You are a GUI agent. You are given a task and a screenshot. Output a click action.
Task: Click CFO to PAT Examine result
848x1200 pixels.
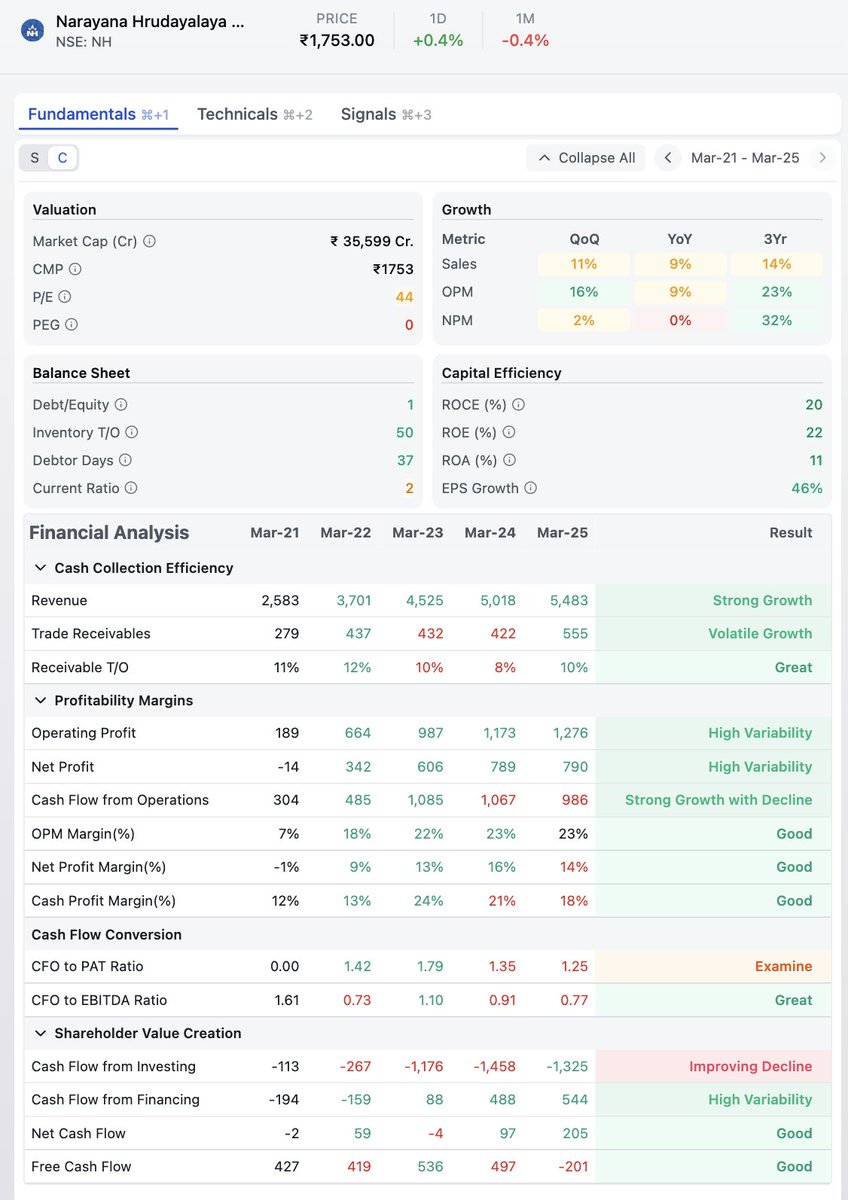783,967
